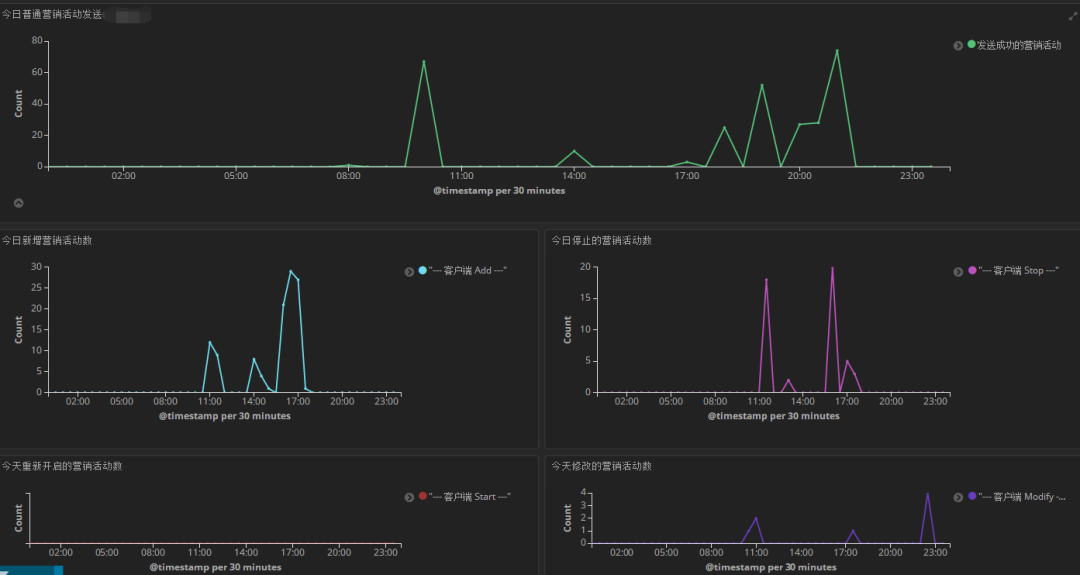Toggle legend arrow beside 客户端 Stop
The width and height of the screenshot is (1080, 575).
tap(958, 271)
